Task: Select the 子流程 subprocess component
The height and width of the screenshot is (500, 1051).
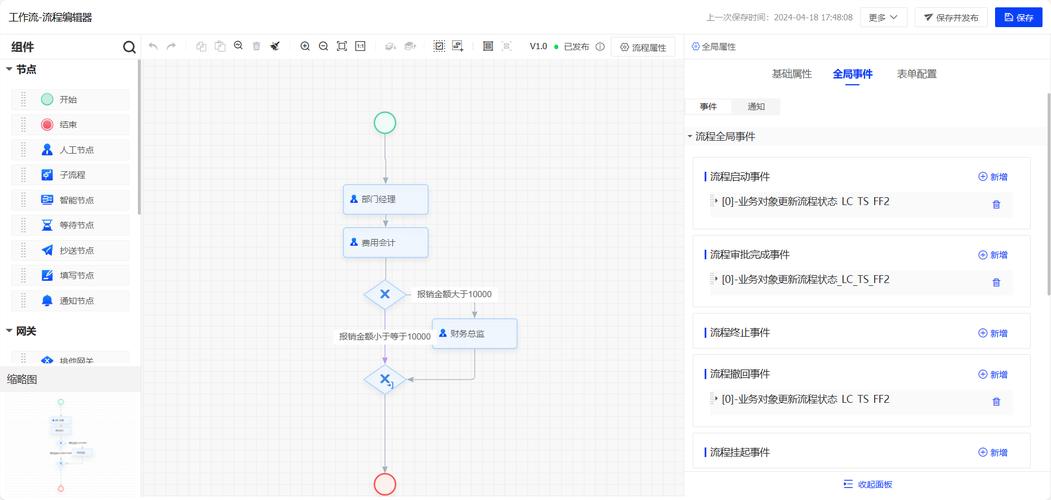Action: (x=70, y=175)
